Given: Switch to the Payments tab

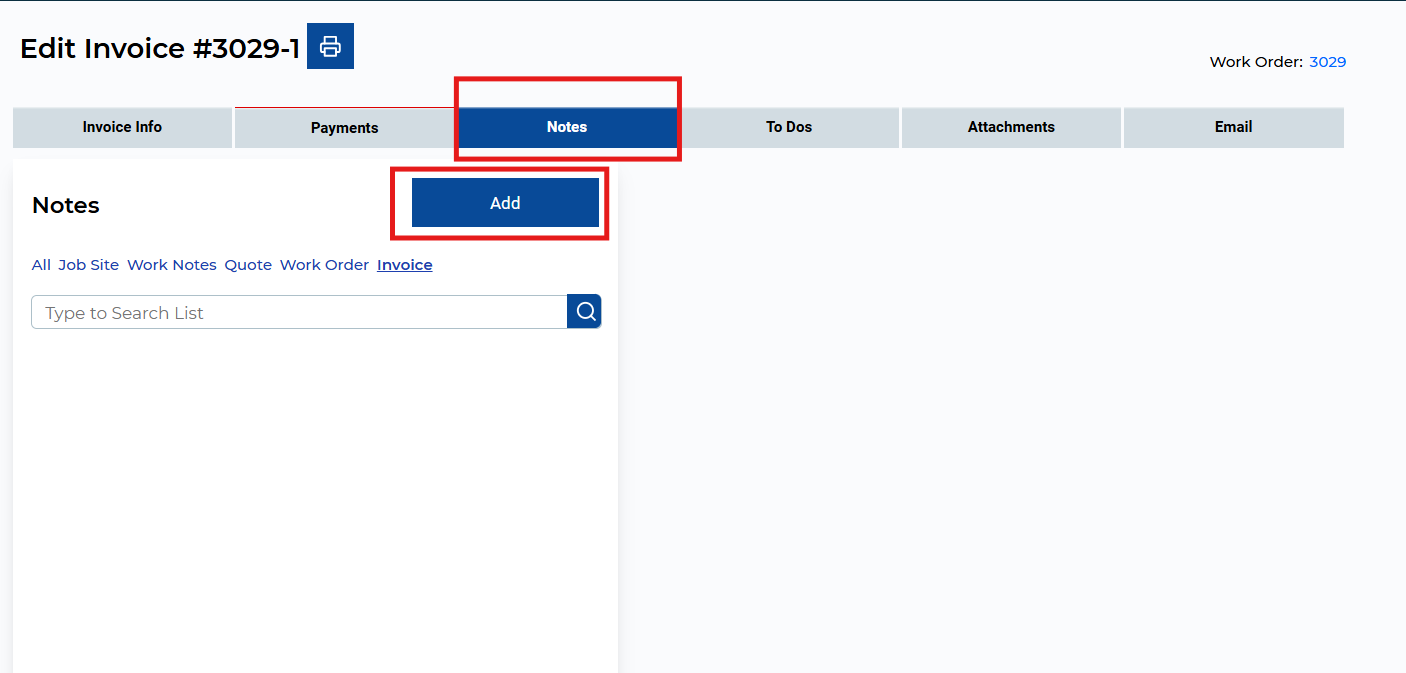Looking at the screenshot, I should [x=344, y=128].
